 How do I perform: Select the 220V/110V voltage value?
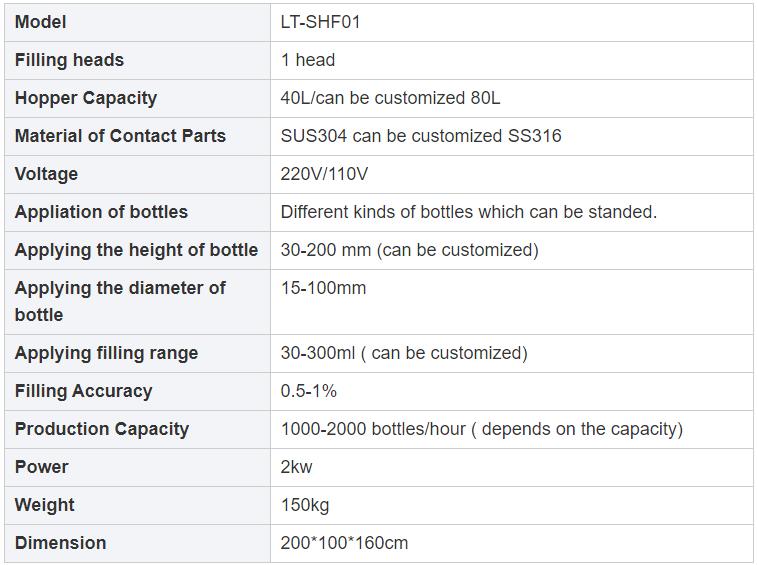click(324, 174)
